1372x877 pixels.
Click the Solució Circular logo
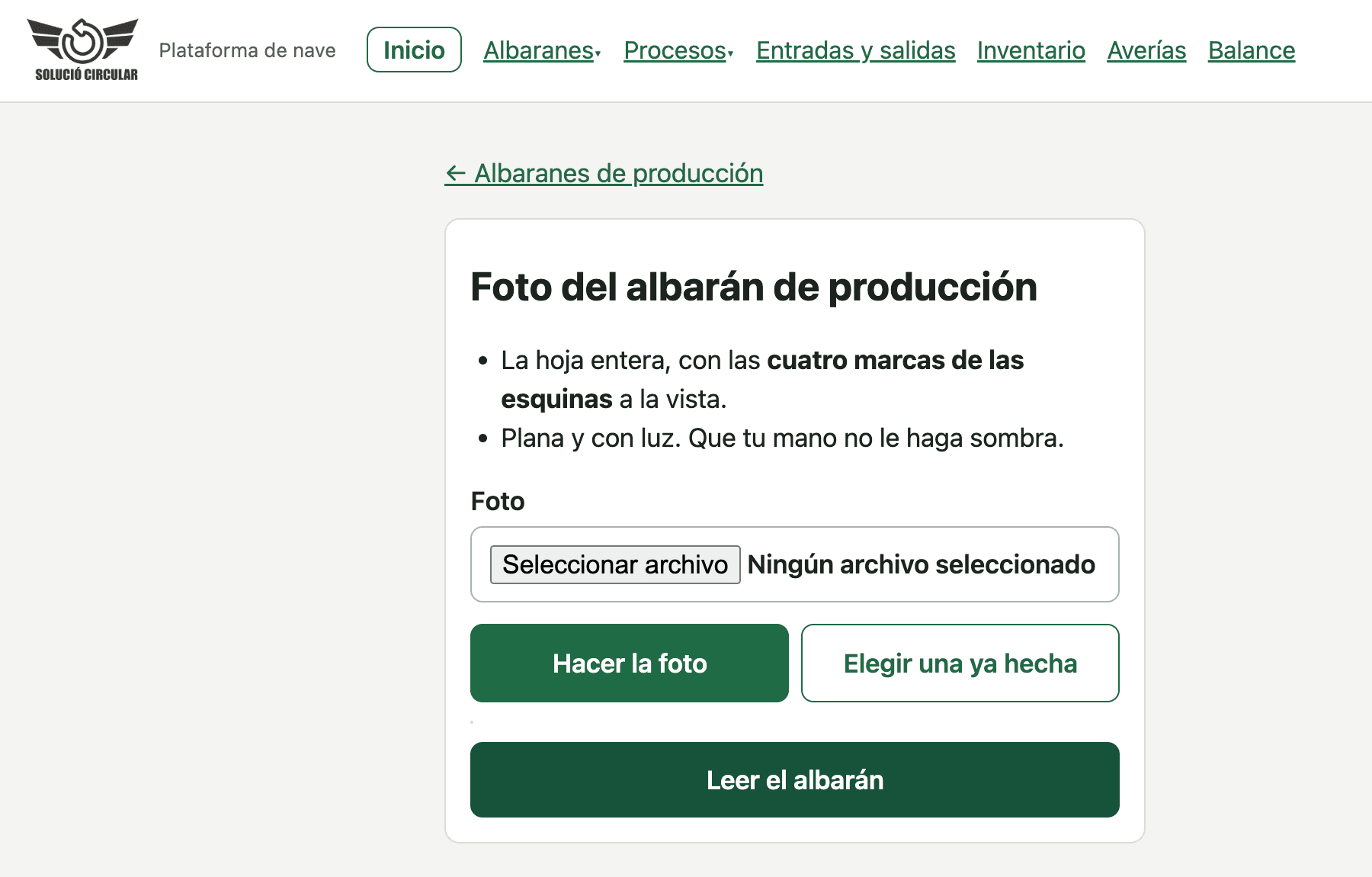coord(83,50)
